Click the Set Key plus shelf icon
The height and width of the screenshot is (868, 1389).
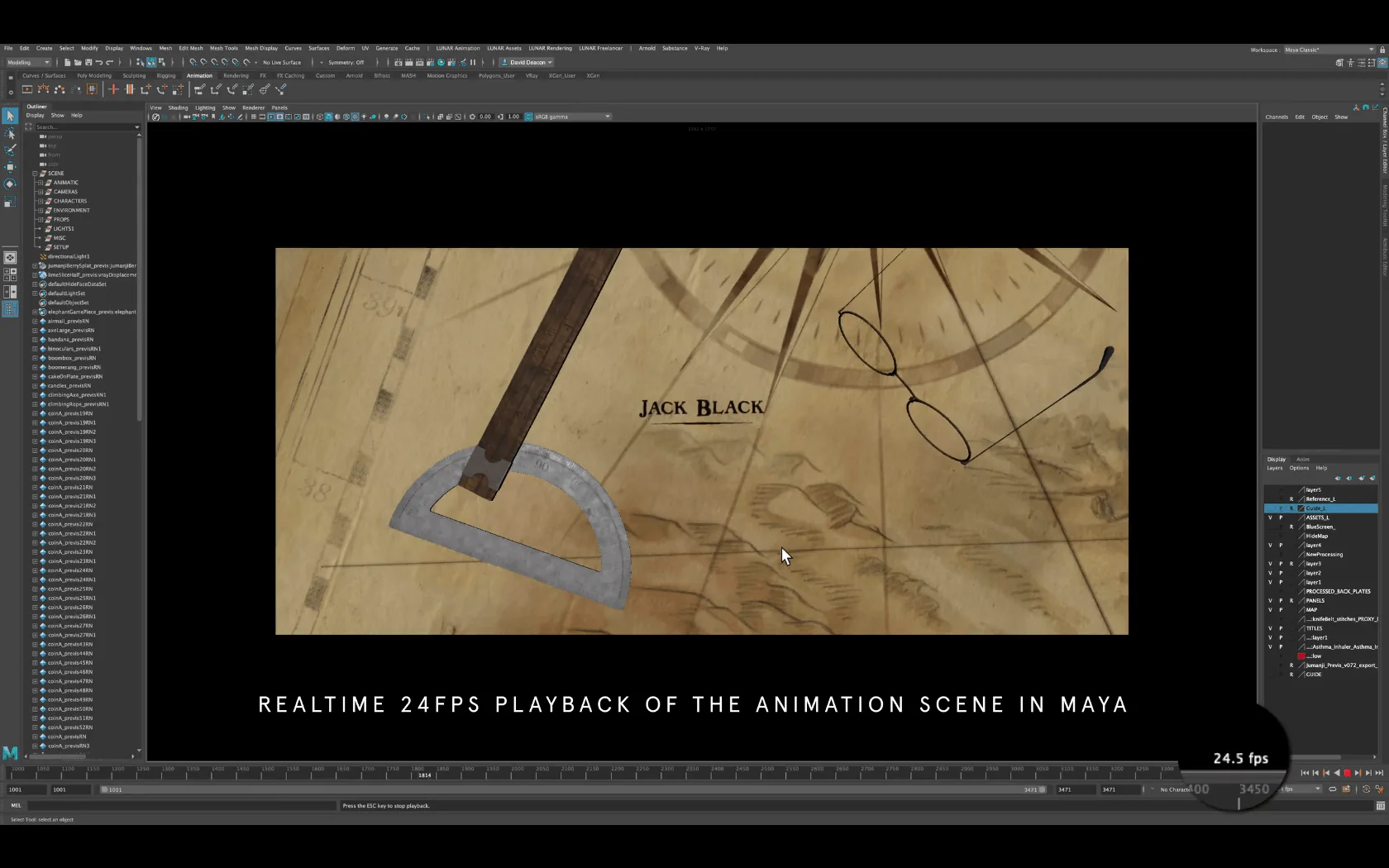113,89
